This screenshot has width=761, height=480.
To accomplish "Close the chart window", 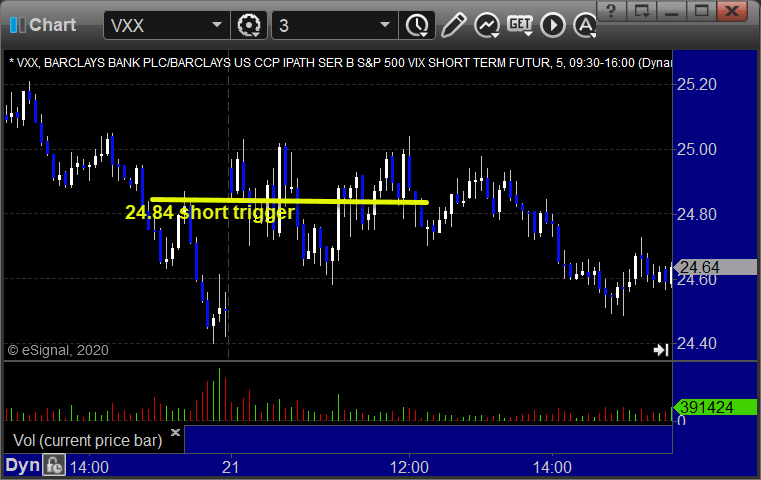I will tap(731, 10).
